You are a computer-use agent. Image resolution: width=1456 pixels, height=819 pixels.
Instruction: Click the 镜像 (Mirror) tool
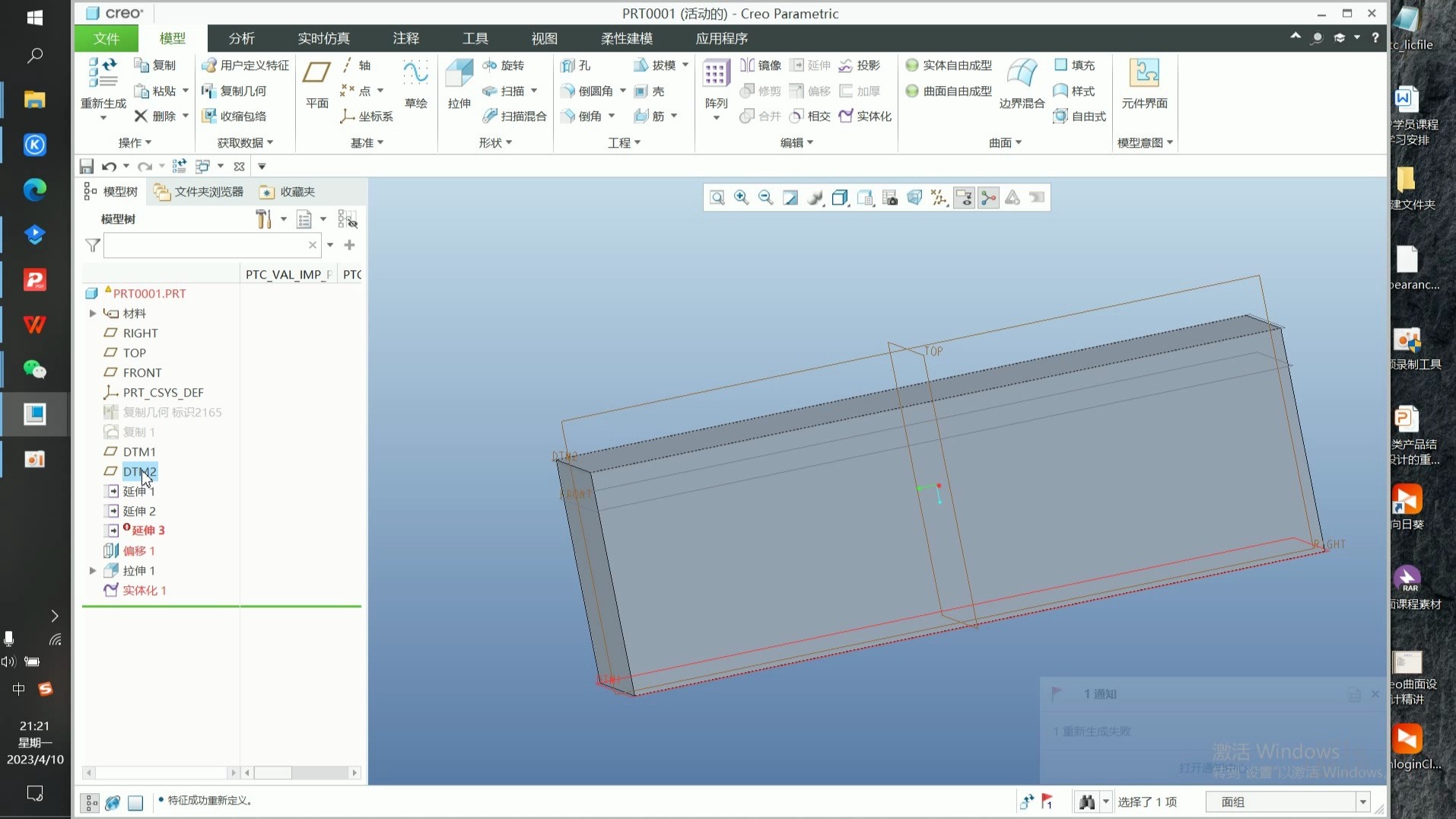761,65
